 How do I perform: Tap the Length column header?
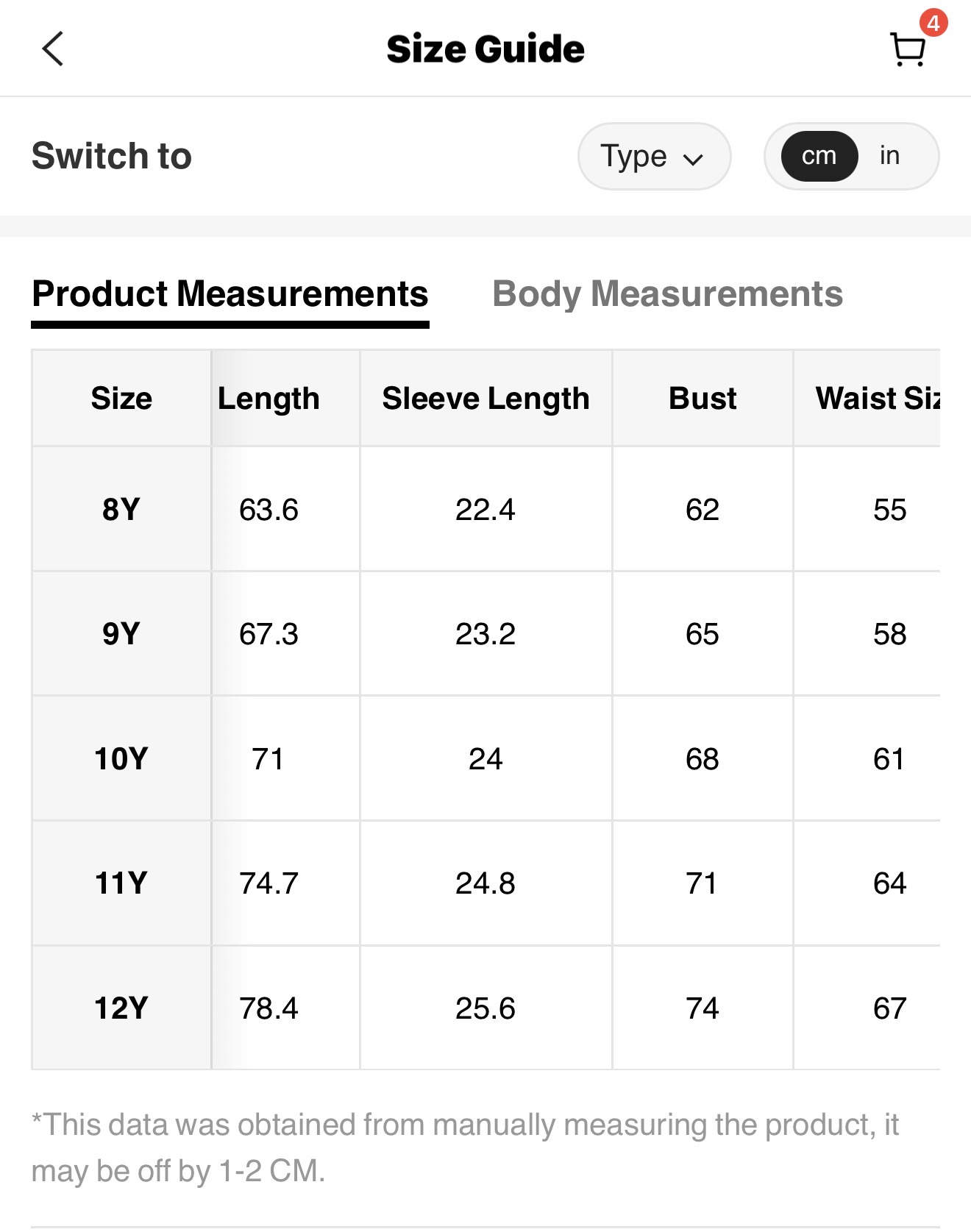tap(268, 398)
